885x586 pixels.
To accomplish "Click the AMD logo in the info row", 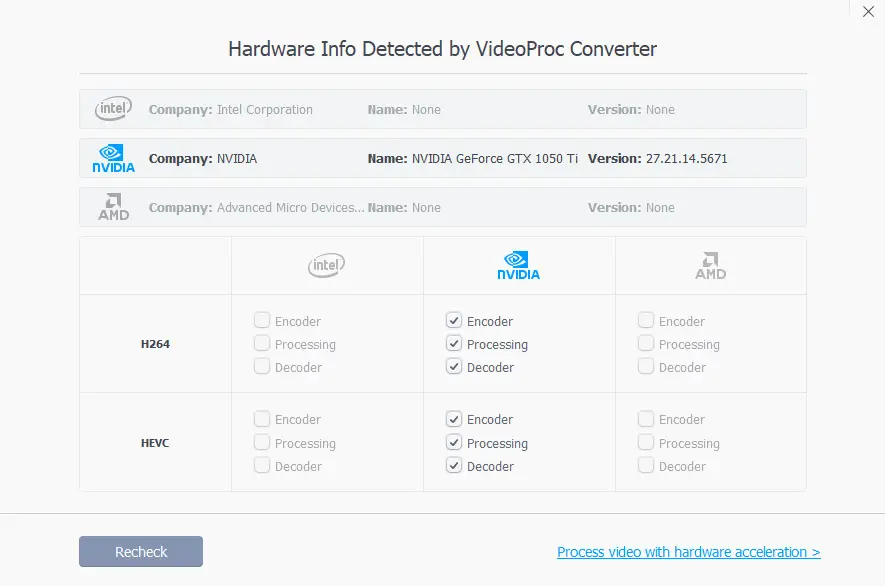I will (113, 207).
